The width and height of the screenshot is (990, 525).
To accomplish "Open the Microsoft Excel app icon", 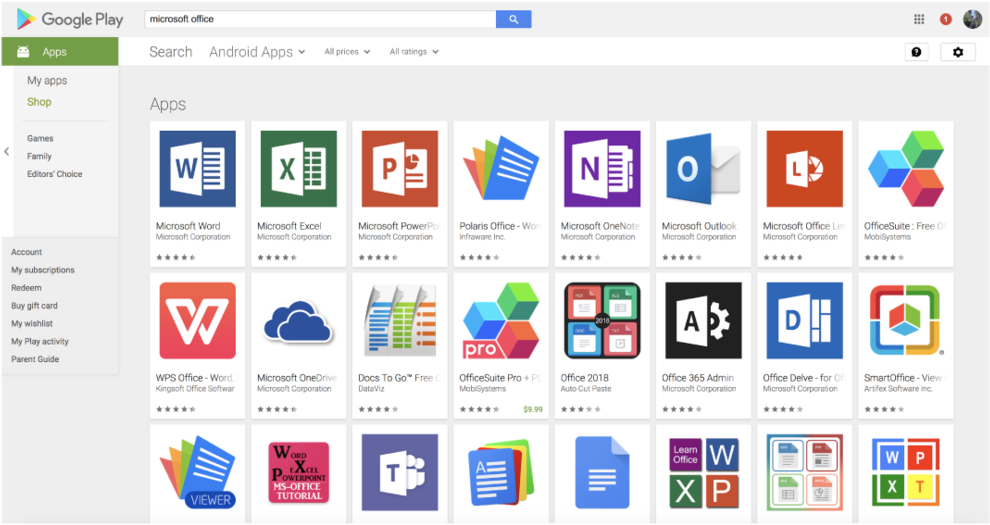I will tap(299, 168).
